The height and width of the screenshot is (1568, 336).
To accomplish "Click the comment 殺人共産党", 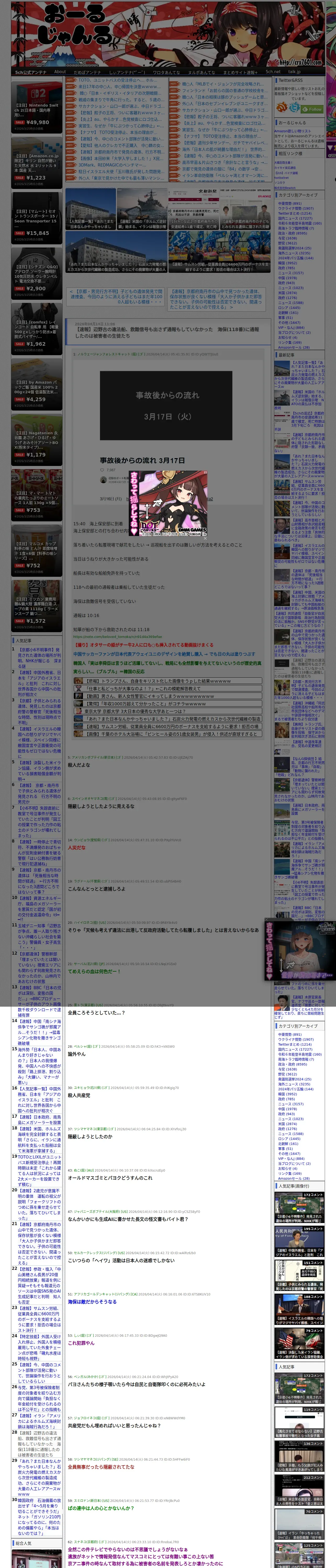I will [79, 1095].
